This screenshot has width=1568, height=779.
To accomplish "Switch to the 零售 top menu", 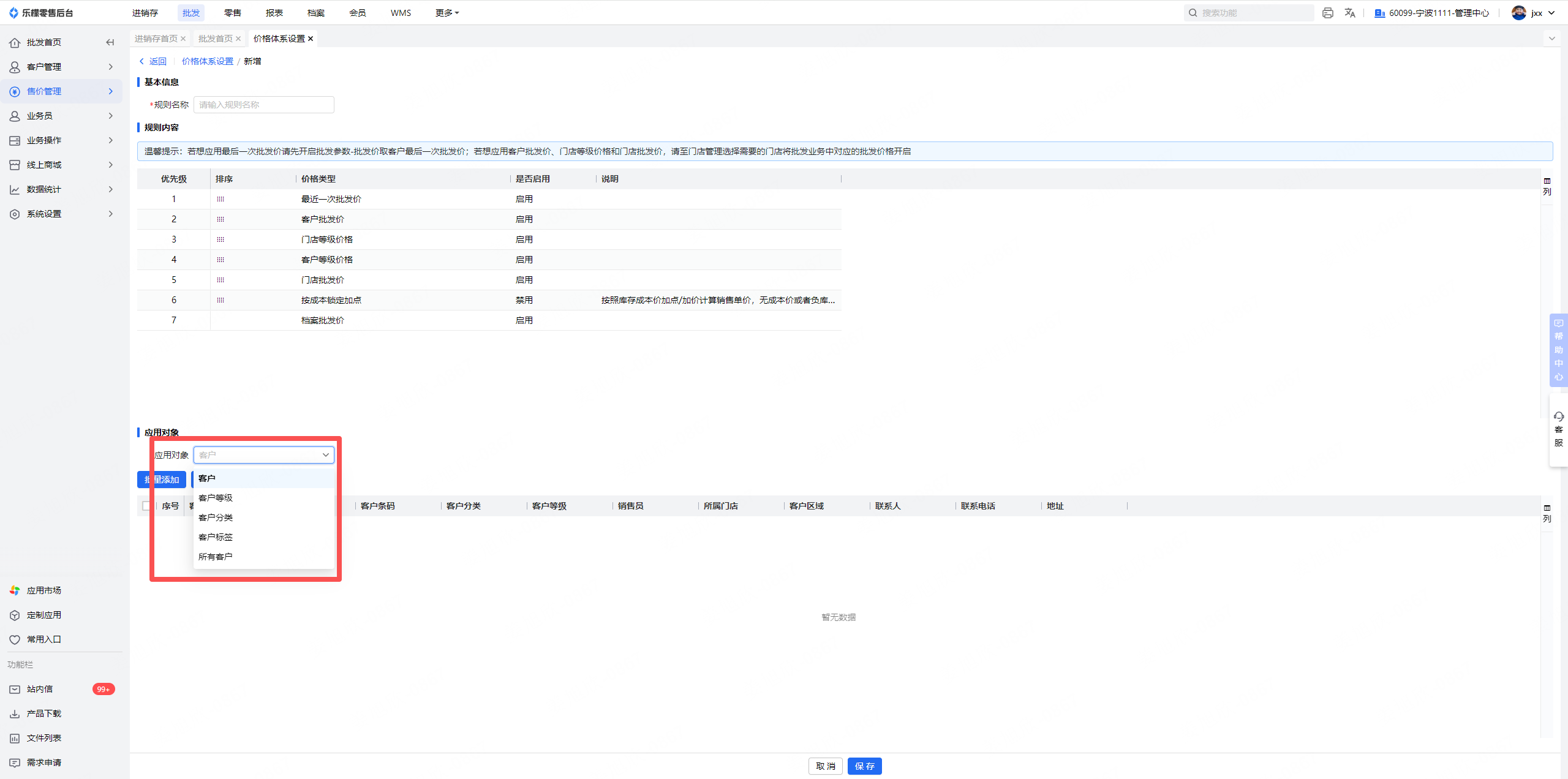I will point(233,13).
